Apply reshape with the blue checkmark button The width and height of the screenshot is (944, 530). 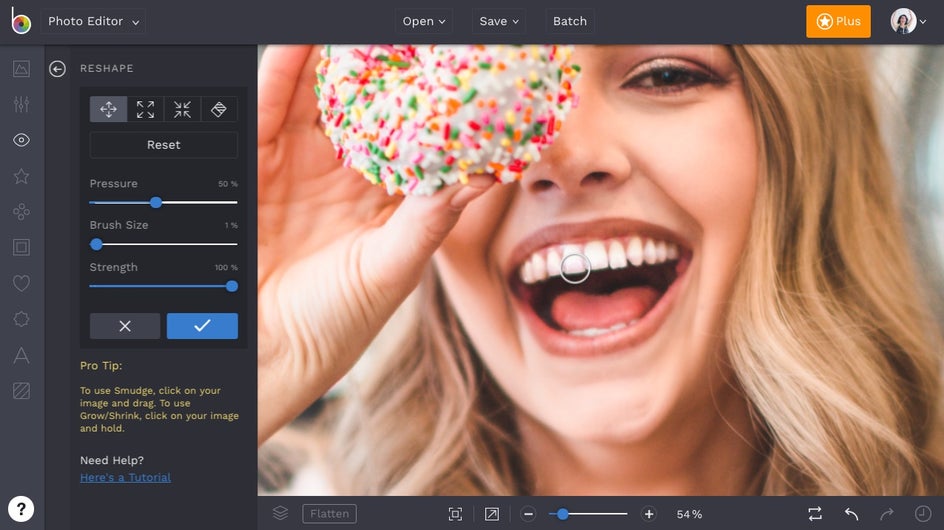click(202, 326)
